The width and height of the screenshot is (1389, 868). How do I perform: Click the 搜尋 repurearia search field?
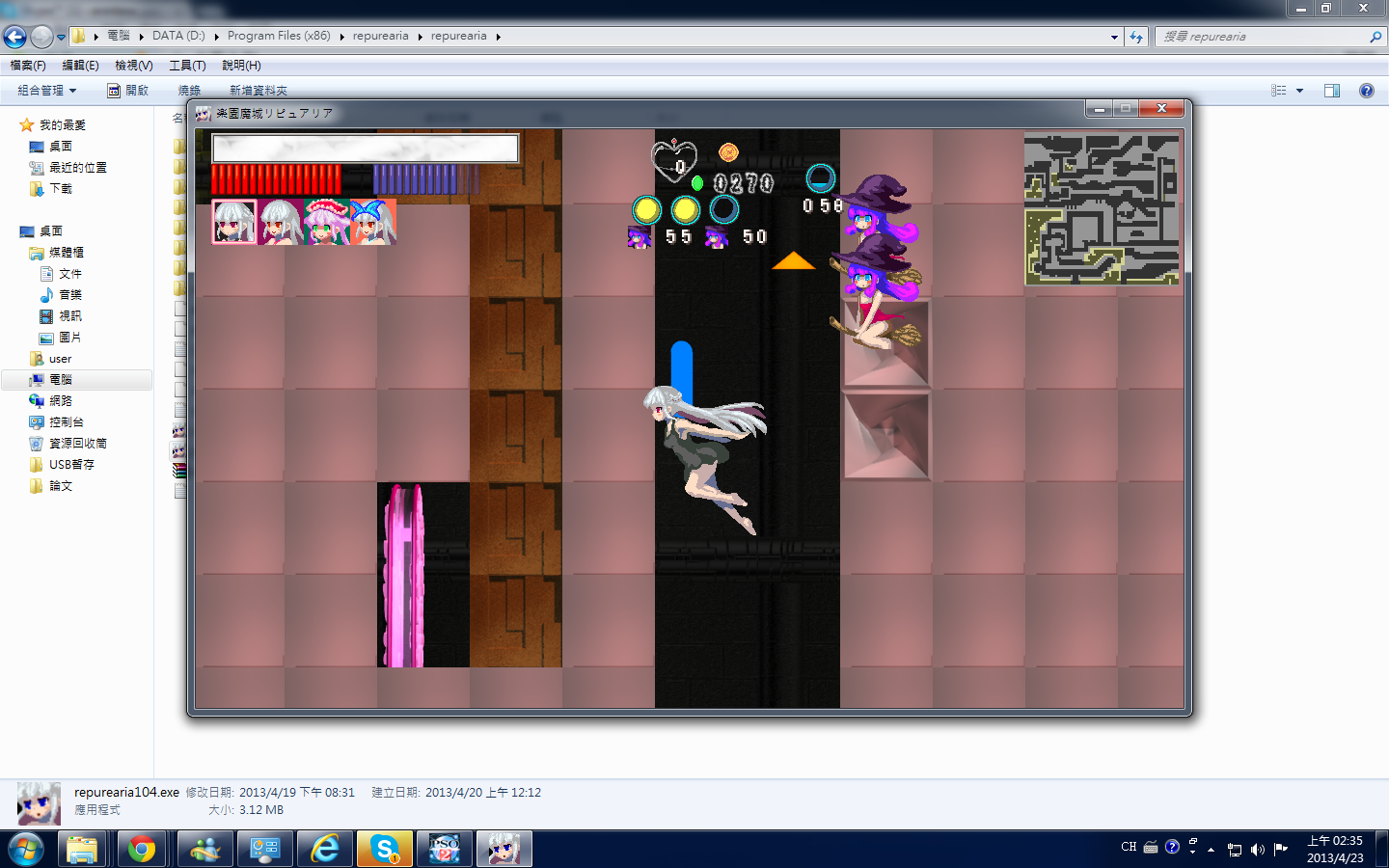click(x=1264, y=37)
